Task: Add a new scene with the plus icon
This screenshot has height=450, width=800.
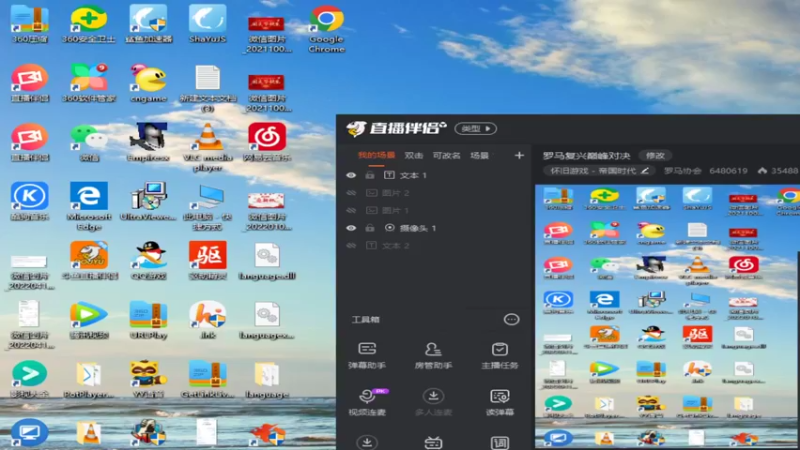Action: 519,155
